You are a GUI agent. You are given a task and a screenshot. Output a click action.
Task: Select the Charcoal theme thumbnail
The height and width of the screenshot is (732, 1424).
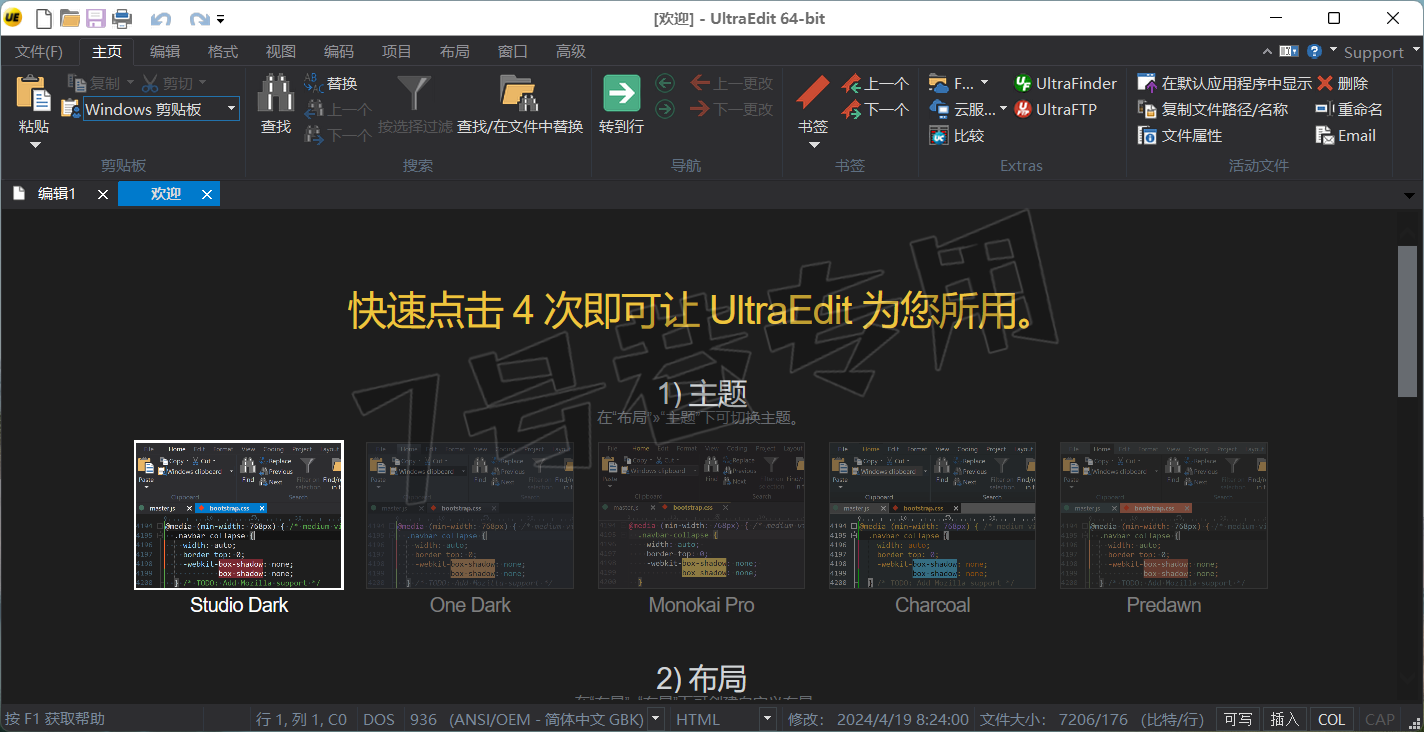tap(932, 515)
